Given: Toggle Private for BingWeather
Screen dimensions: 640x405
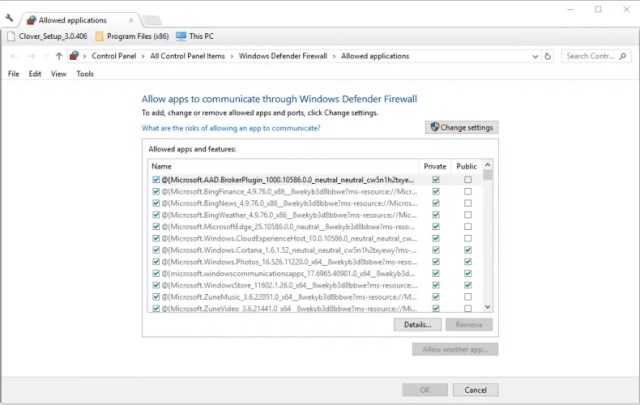Looking at the screenshot, I should pyautogui.click(x=436, y=215).
